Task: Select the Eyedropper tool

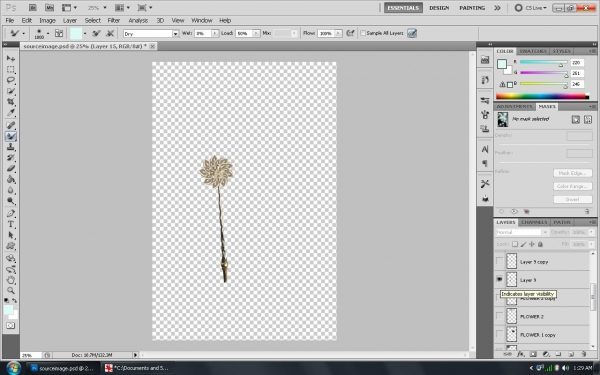Action: click(x=11, y=112)
